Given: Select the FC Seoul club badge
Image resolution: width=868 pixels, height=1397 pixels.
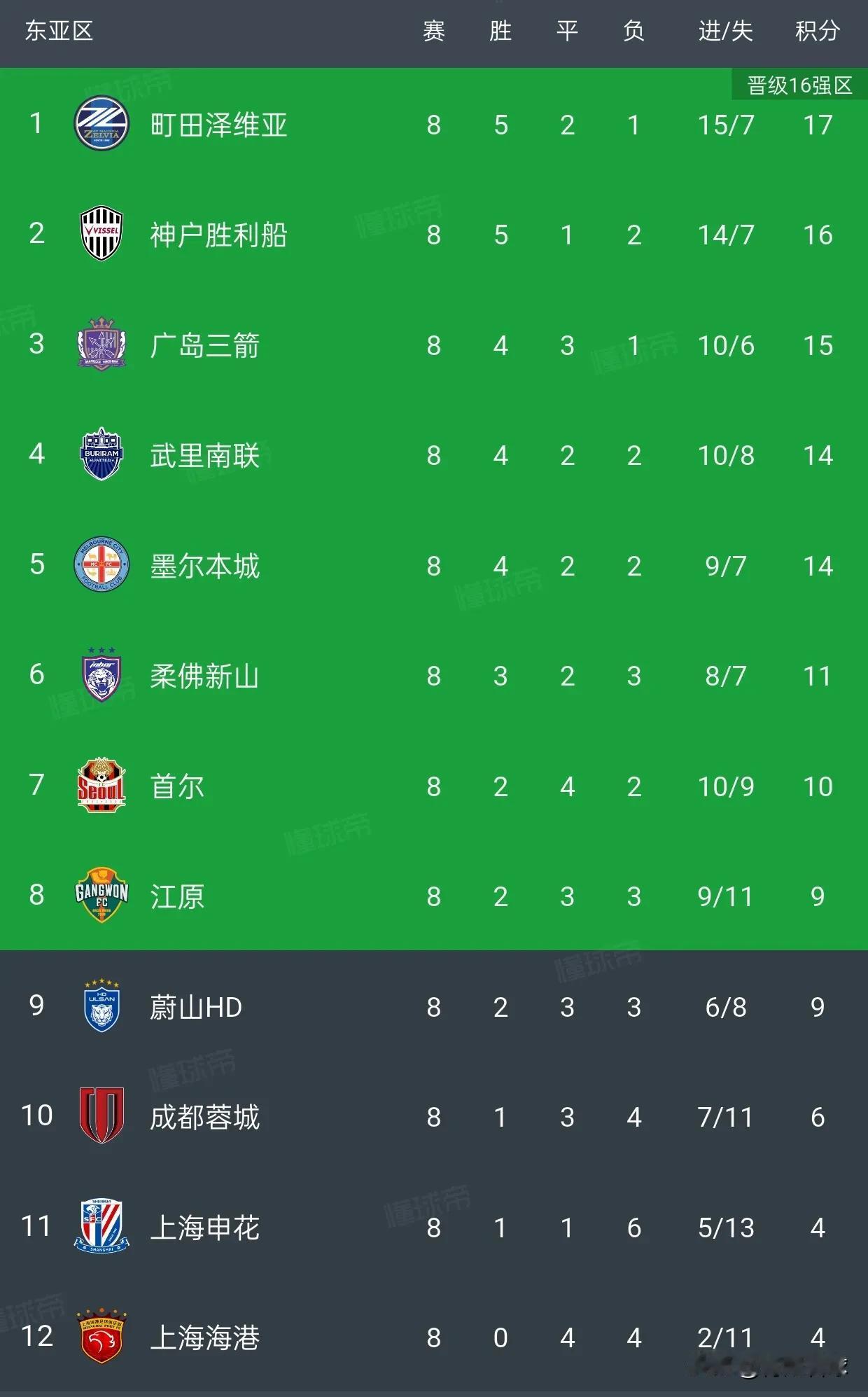Looking at the screenshot, I should (x=101, y=785).
